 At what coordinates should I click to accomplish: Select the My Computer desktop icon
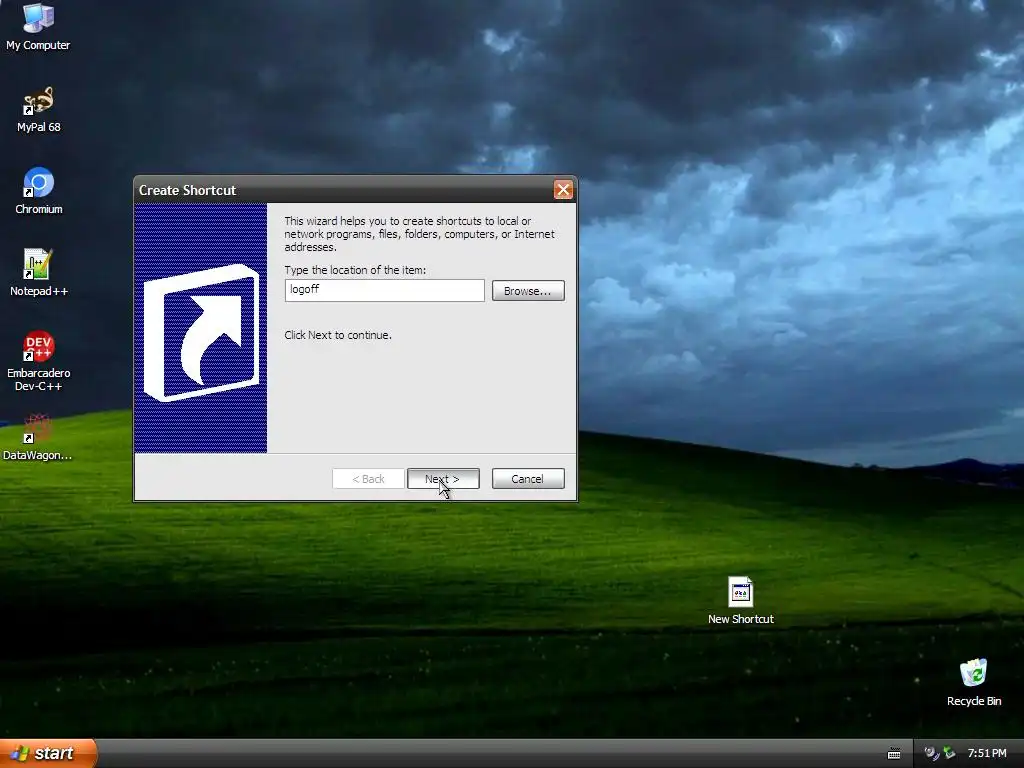pos(38,26)
